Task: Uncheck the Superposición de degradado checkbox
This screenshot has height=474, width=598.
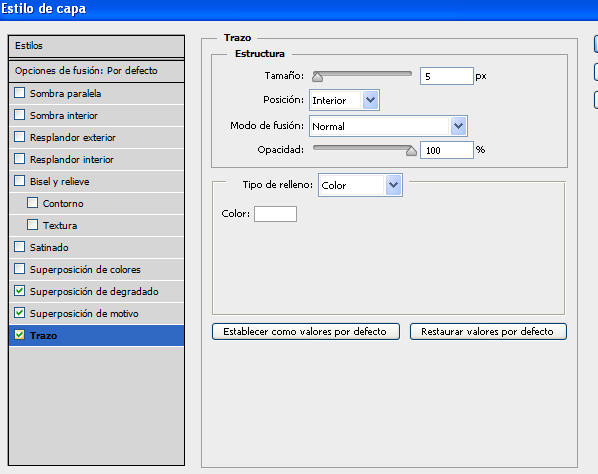Action: pyautogui.click(x=19, y=291)
